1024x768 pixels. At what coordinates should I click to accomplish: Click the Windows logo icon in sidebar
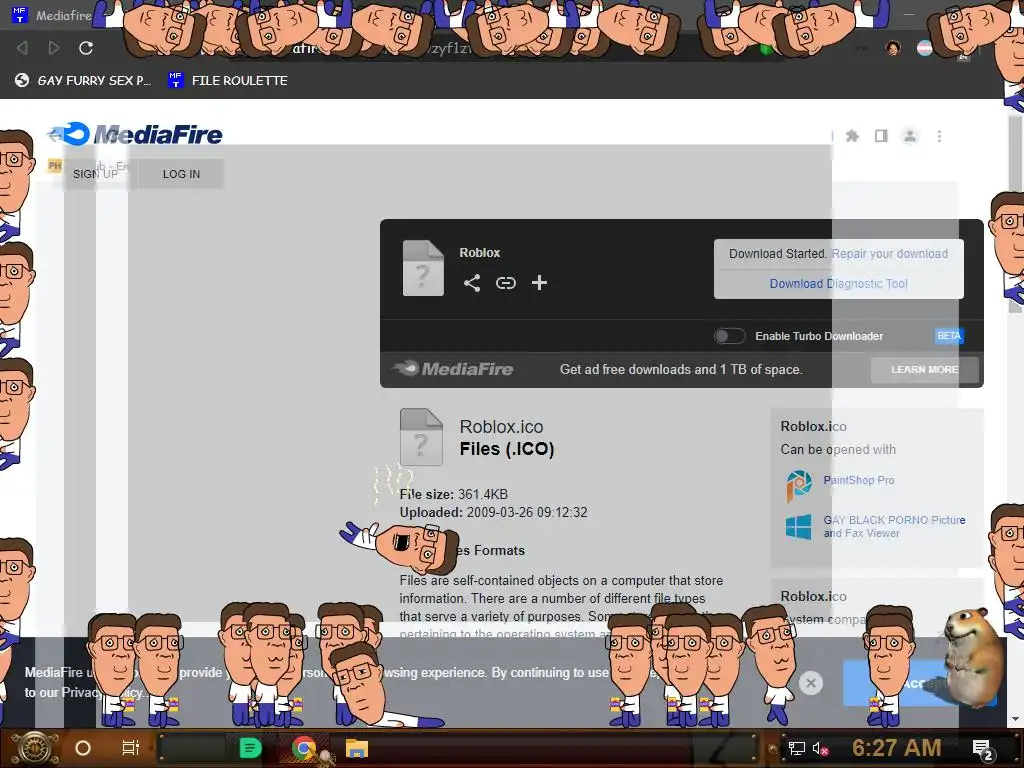(x=799, y=526)
